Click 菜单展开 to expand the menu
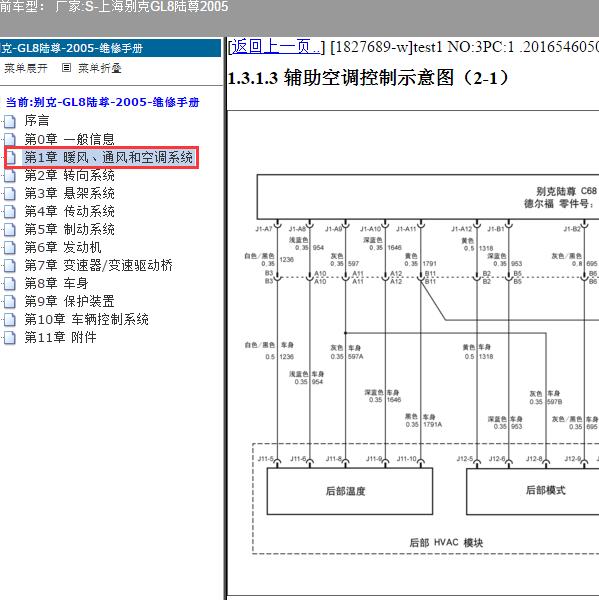The image size is (599, 600). [26, 68]
